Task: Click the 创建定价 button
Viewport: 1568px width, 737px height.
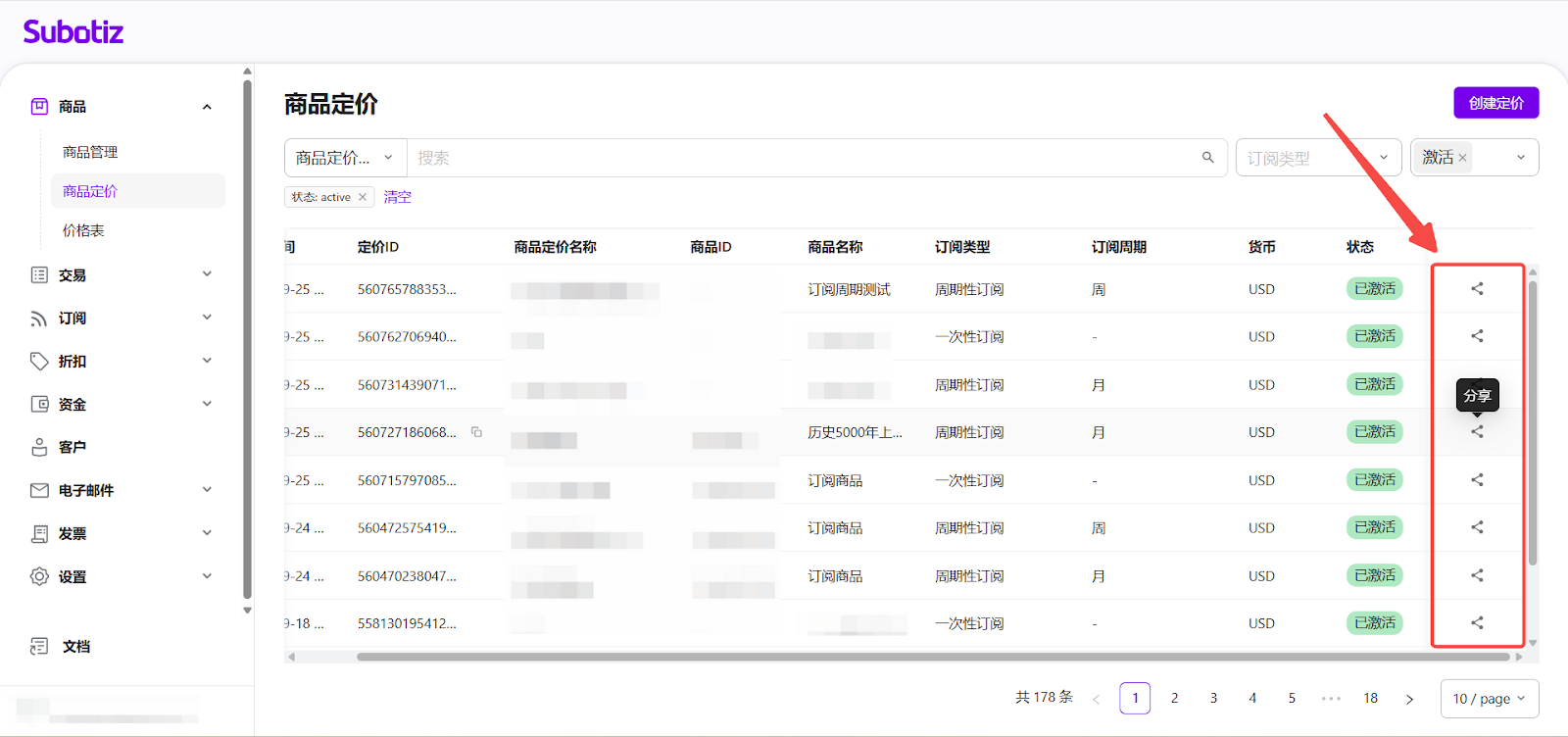Action: tap(1495, 103)
